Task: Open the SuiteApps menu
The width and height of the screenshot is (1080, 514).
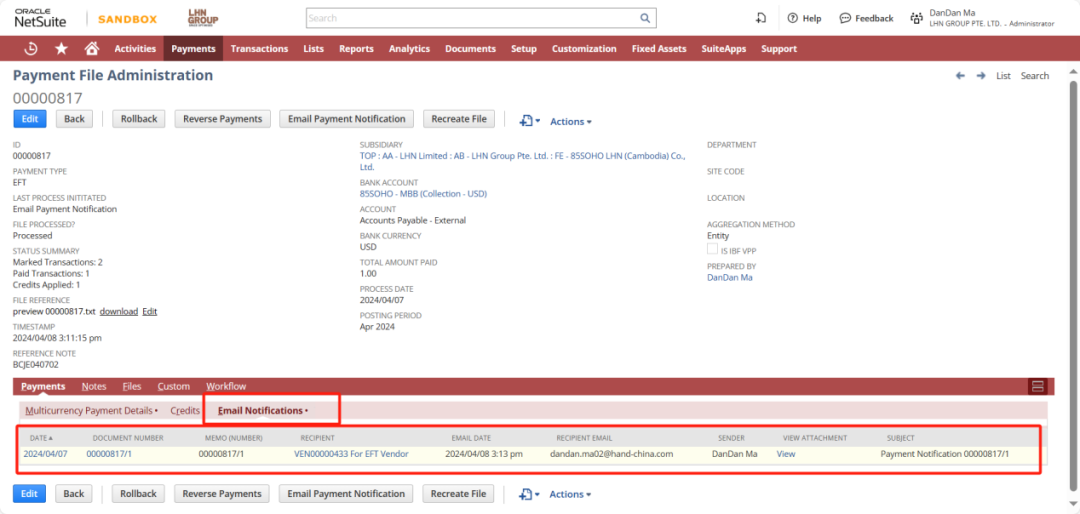Action: pos(723,49)
